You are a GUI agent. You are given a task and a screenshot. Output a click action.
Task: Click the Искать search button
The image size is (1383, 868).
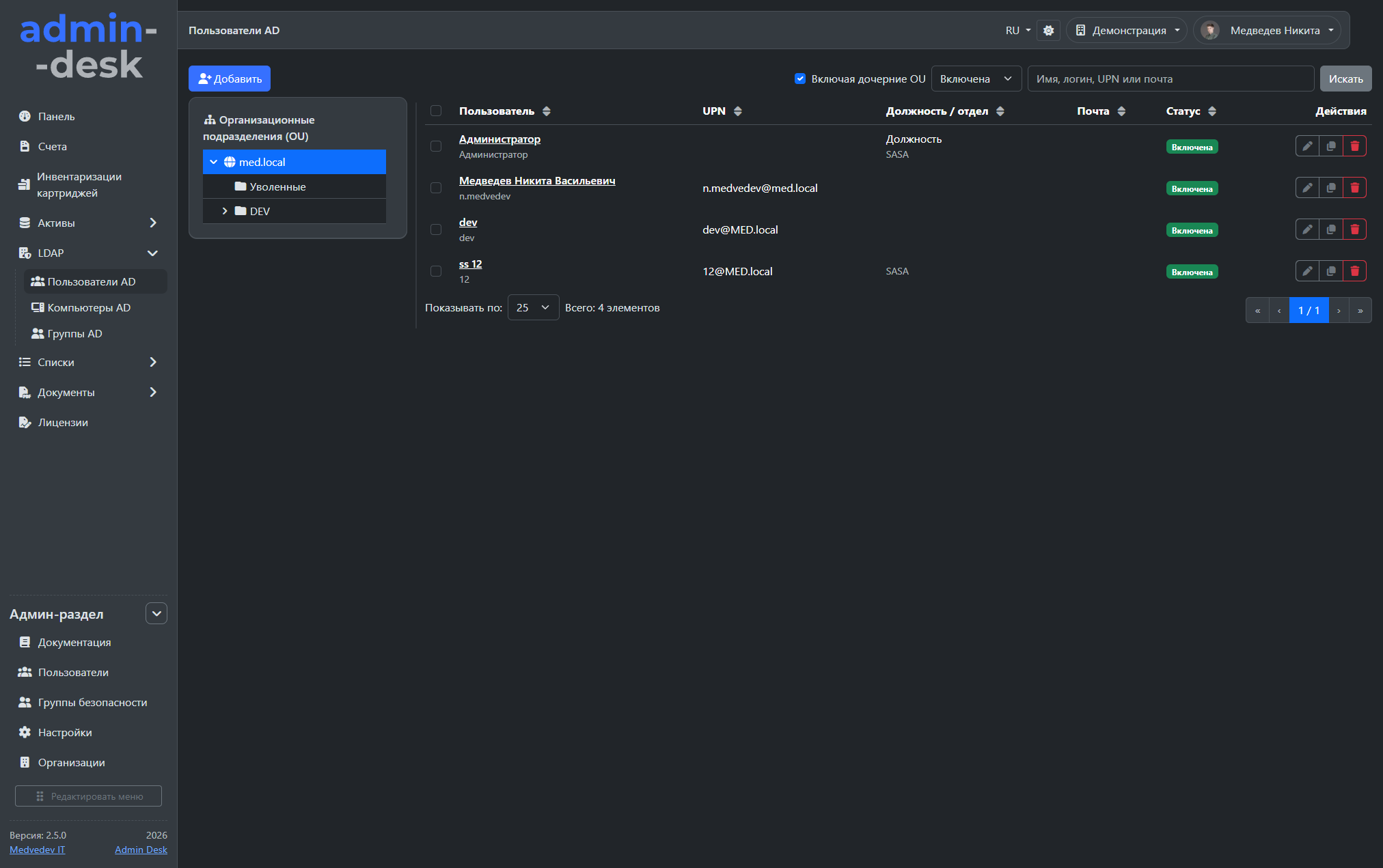1345,79
